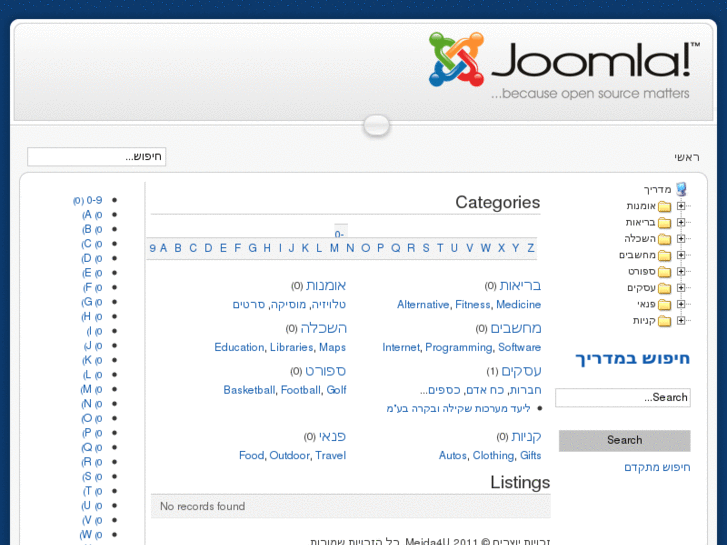The image size is (727, 545).
Task: Open the קניות category heading
Action: (526, 436)
